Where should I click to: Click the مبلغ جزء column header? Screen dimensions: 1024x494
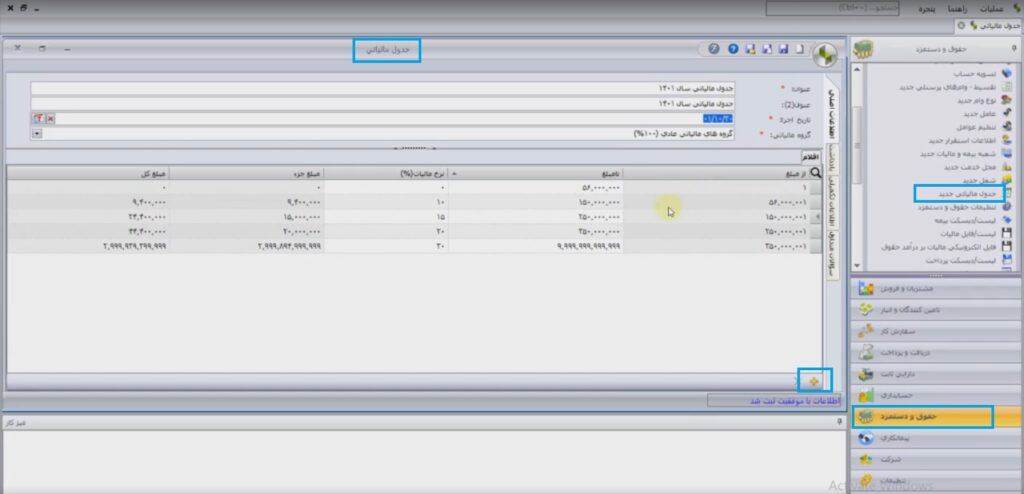[x=246, y=173]
